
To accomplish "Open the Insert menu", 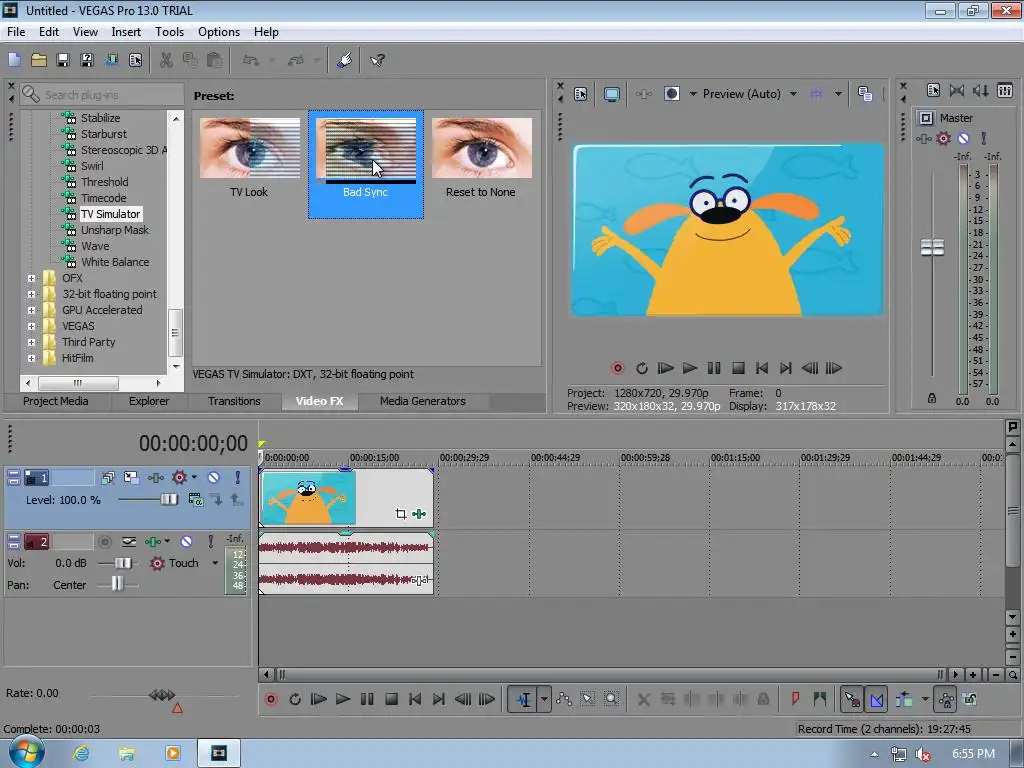I will click(x=126, y=31).
